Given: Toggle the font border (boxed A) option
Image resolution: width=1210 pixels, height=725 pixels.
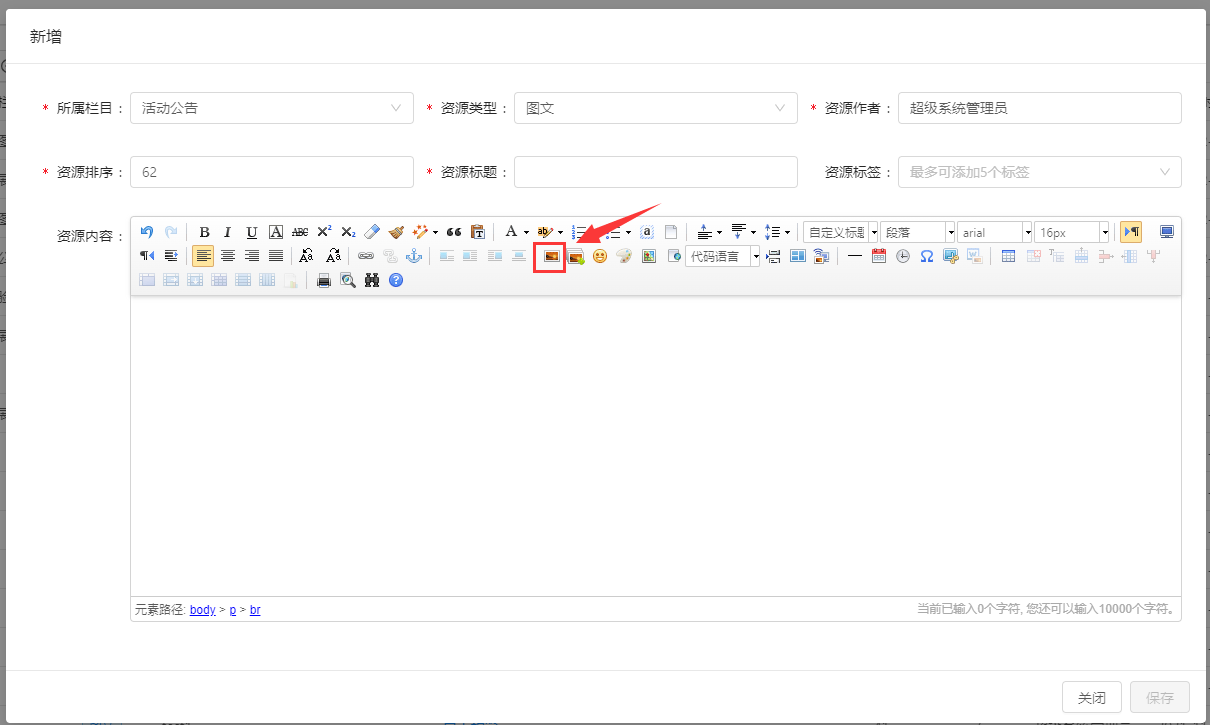Looking at the screenshot, I should point(276,232).
